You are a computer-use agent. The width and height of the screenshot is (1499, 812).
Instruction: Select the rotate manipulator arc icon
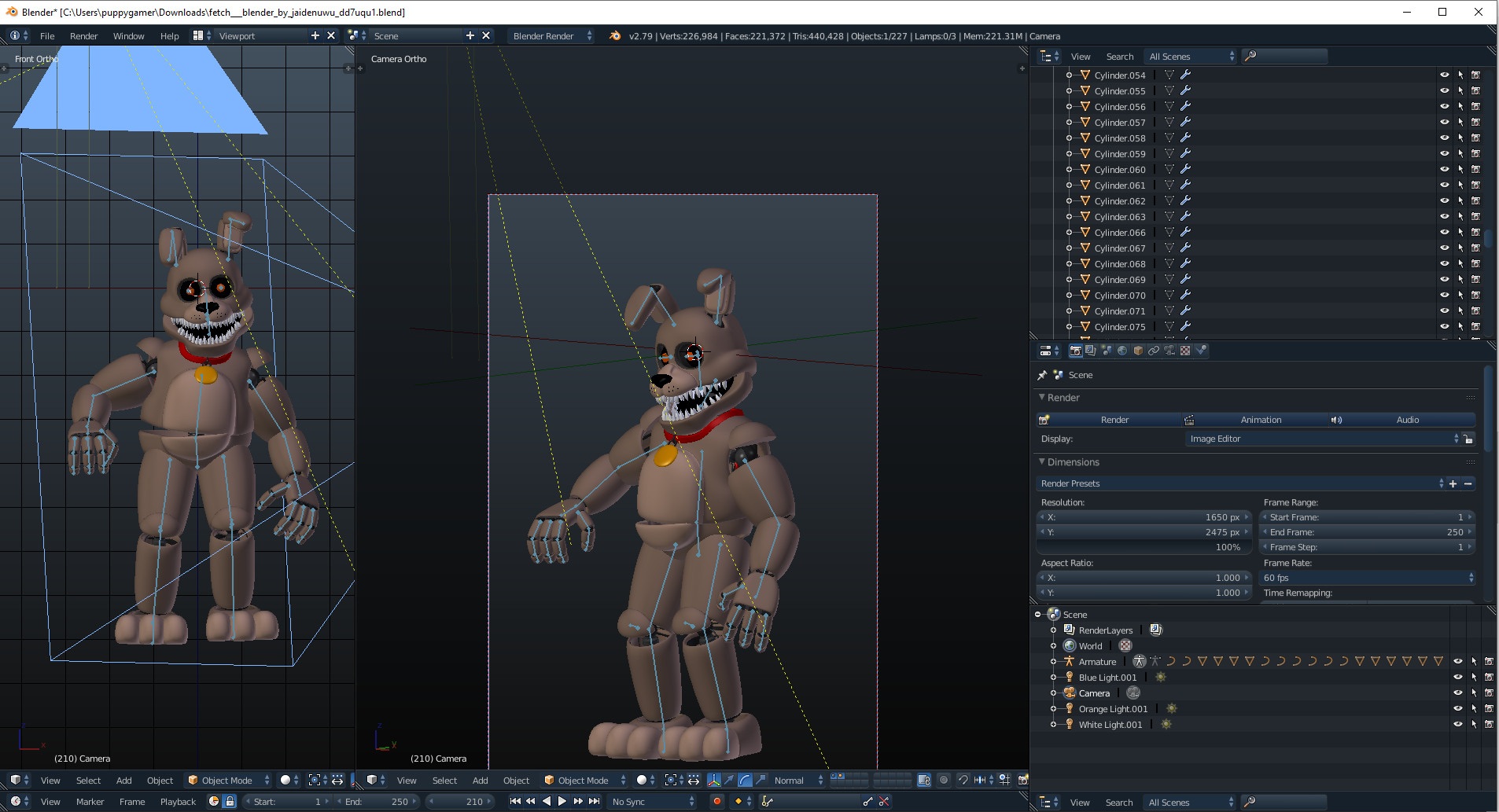(745, 780)
